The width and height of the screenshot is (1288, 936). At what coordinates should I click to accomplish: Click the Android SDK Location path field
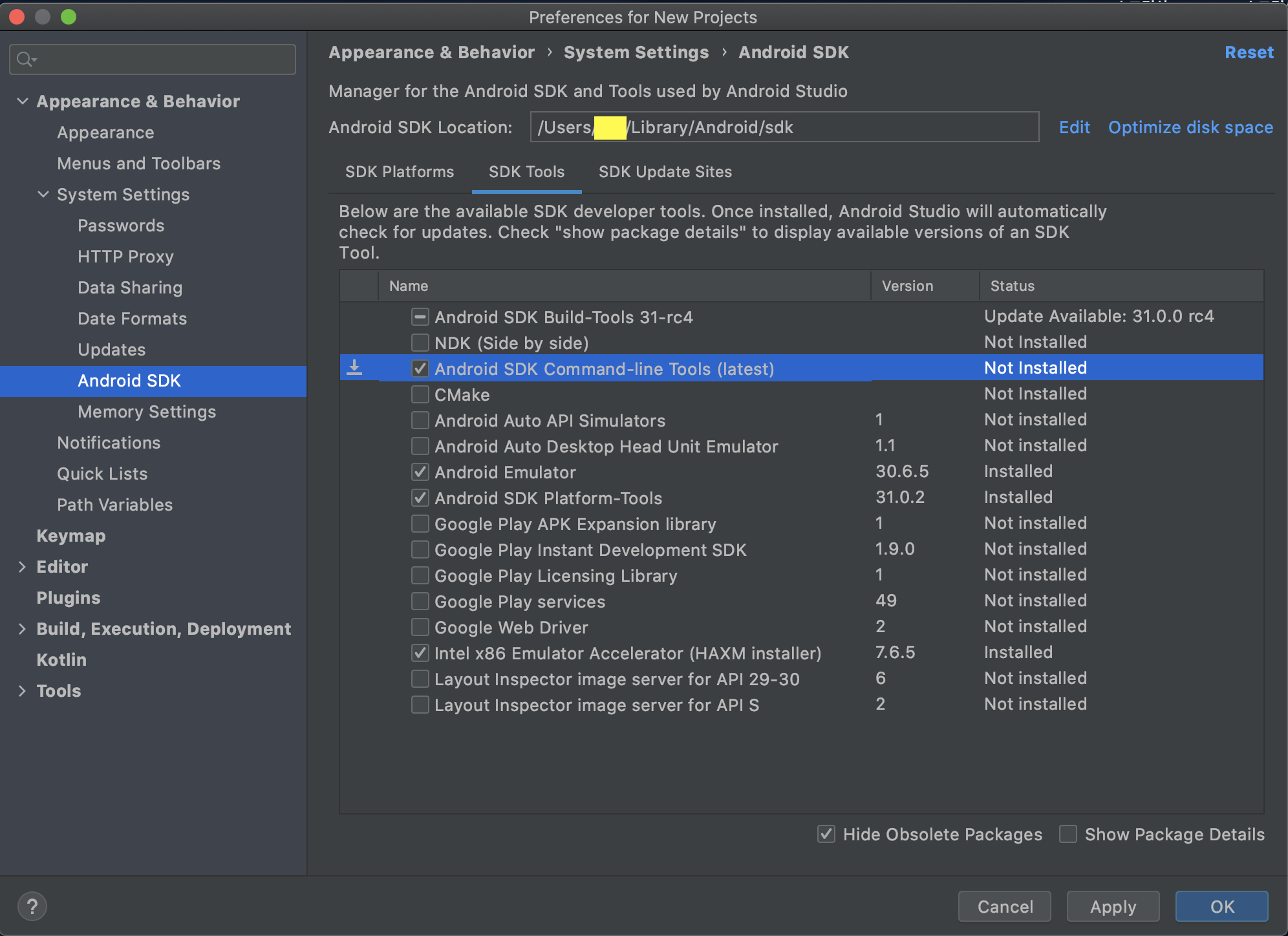click(784, 127)
